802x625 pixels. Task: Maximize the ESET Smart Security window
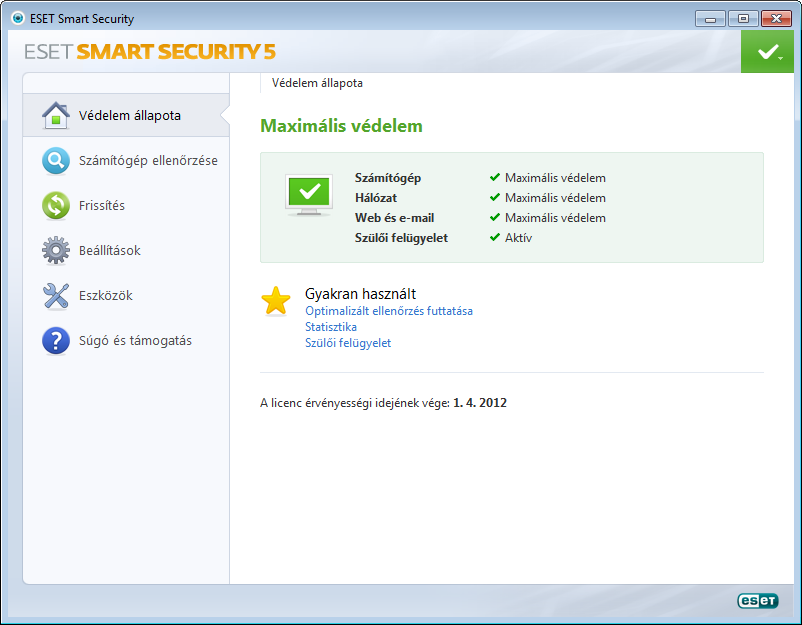coord(743,19)
